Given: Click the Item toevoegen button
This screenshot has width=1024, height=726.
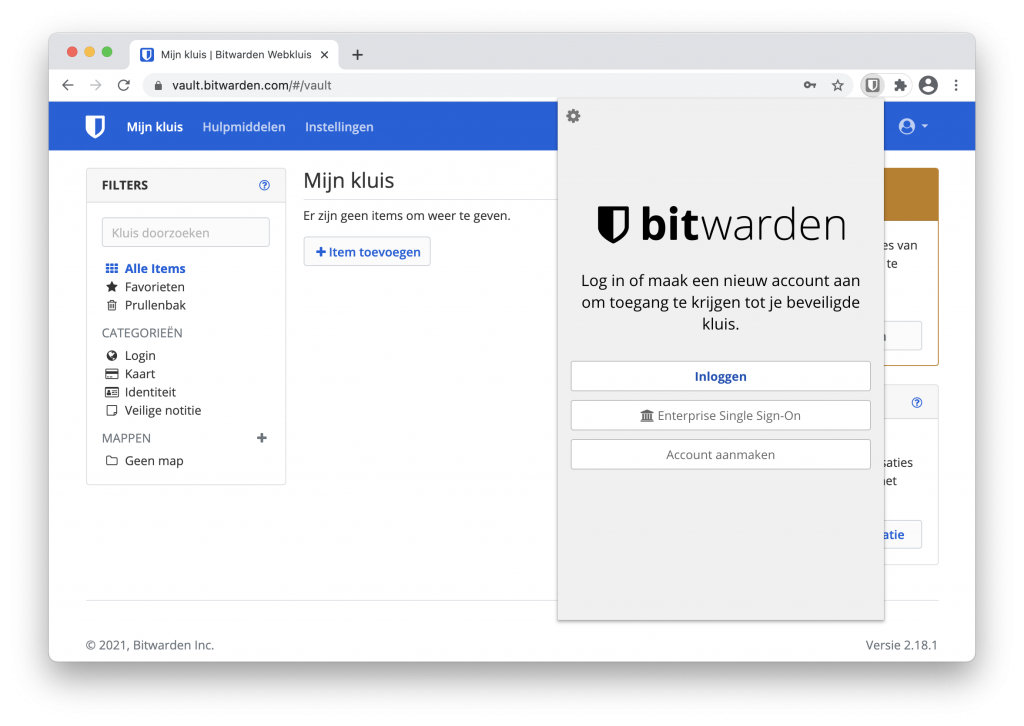Looking at the screenshot, I should pyautogui.click(x=367, y=252).
